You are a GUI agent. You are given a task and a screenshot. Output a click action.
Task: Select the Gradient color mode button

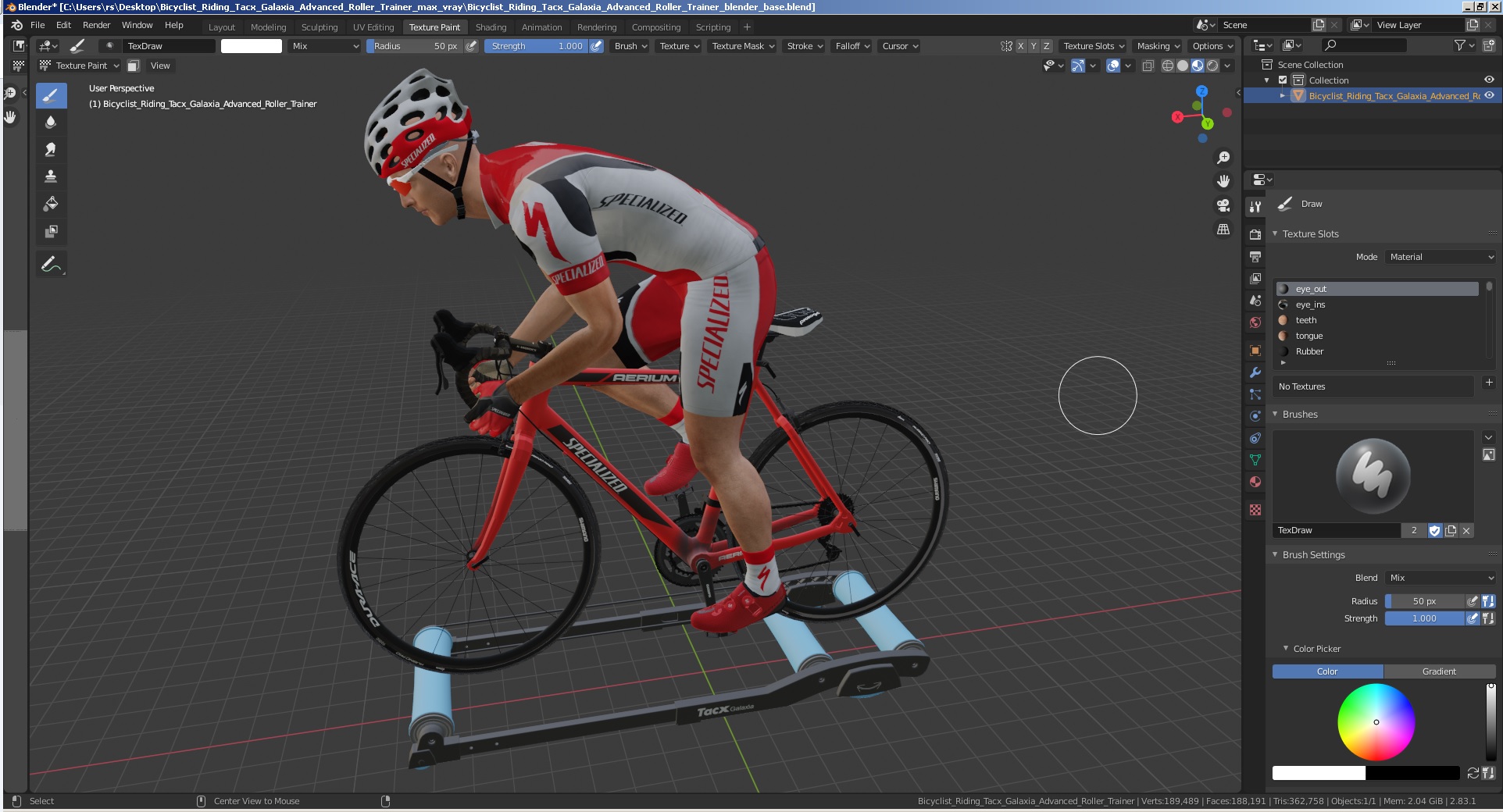tap(1439, 671)
